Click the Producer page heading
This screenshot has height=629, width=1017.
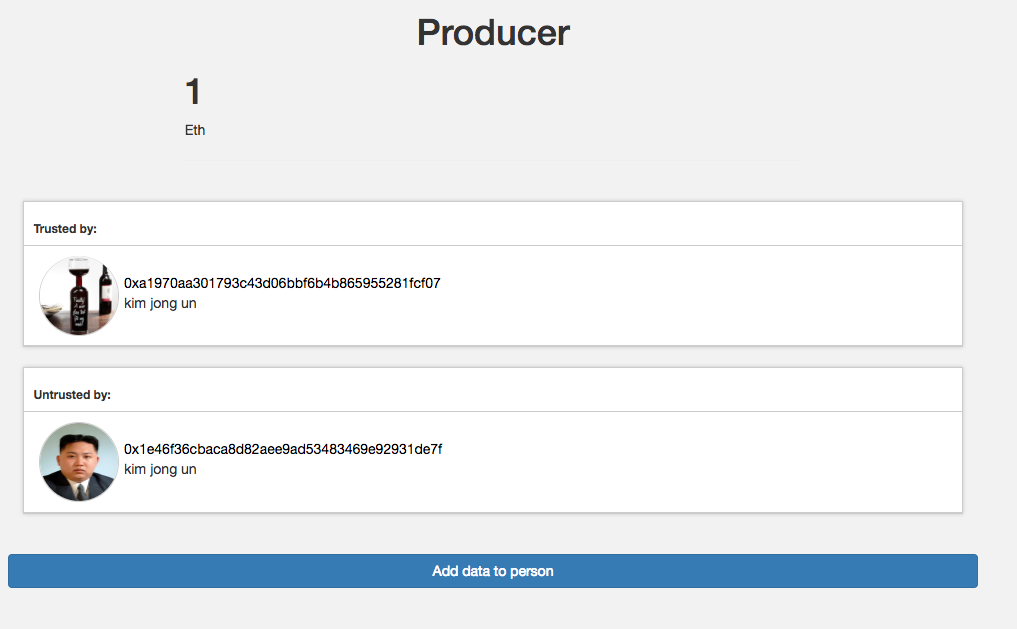coord(493,33)
